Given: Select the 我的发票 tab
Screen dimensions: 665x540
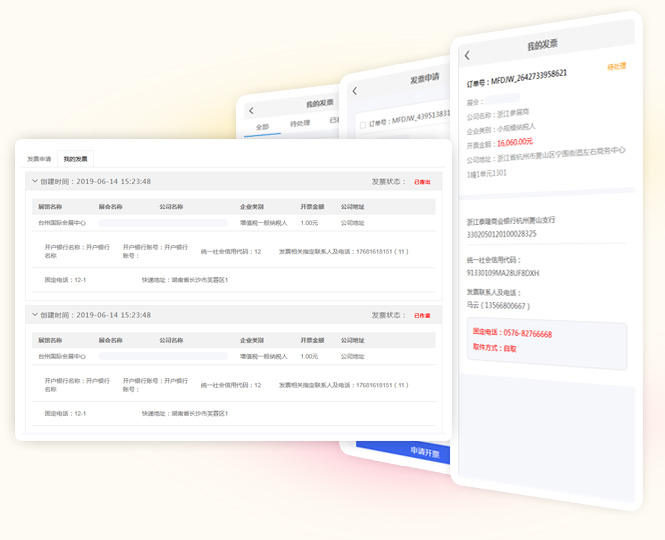Looking at the screenshot, I should coord(75,159).
